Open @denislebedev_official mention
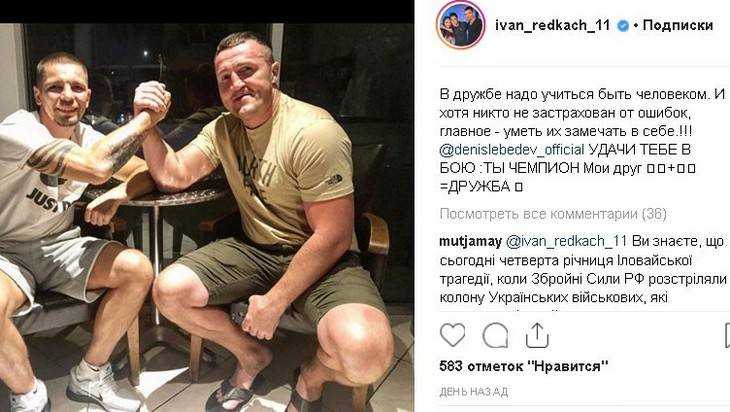The image size is (730, 412). pyautogui.click(x=512, y=150)
